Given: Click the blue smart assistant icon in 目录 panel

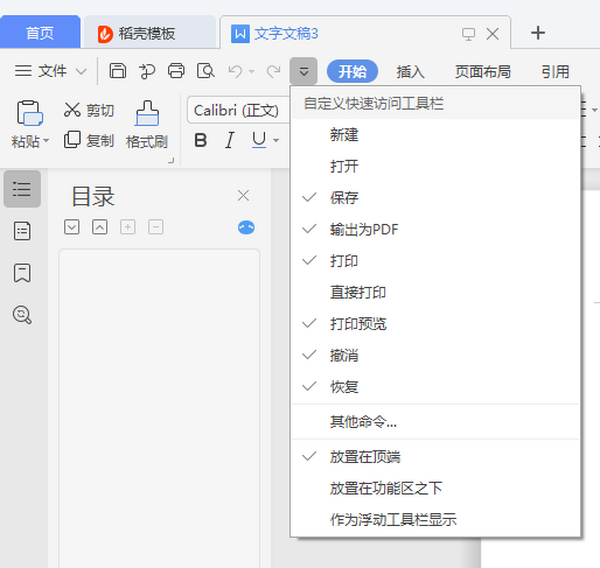Looking at the screenshot, I should pos(246,227).
